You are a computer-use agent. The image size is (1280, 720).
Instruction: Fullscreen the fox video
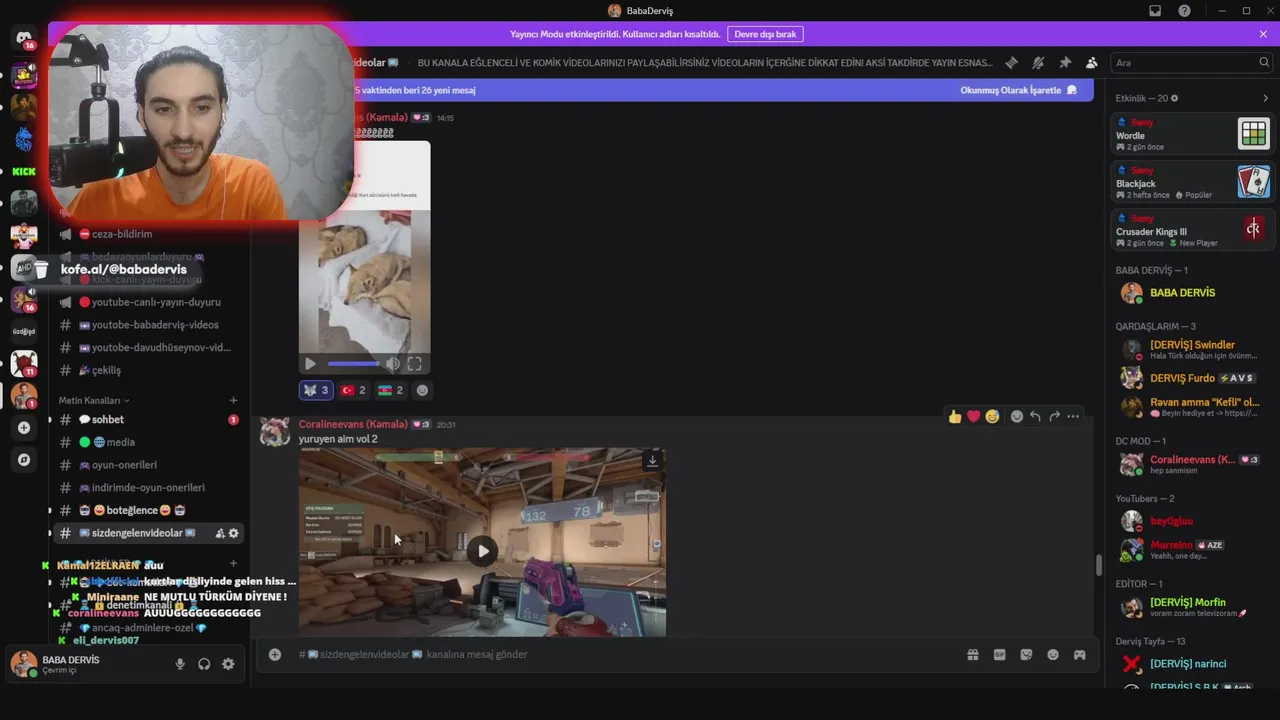point(414,364)
